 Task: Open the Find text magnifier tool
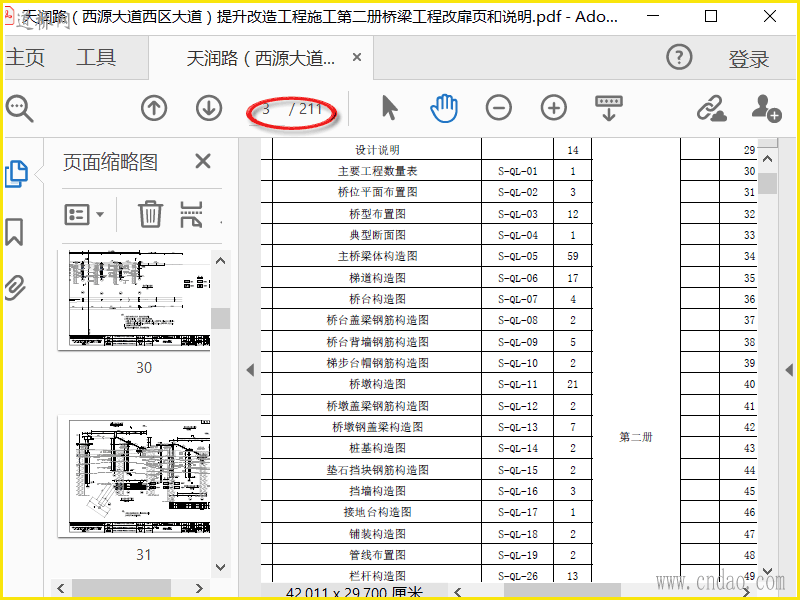[x=19, y=109]
